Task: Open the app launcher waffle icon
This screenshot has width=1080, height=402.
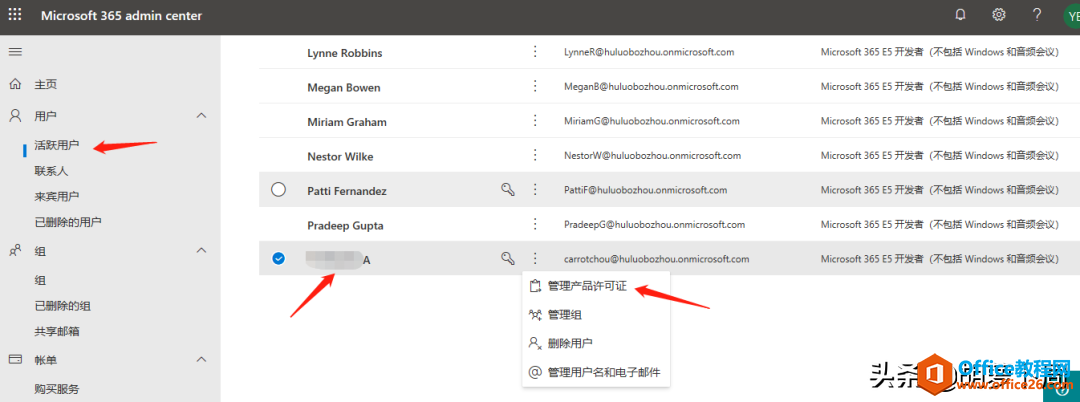Action: (14, 15)
